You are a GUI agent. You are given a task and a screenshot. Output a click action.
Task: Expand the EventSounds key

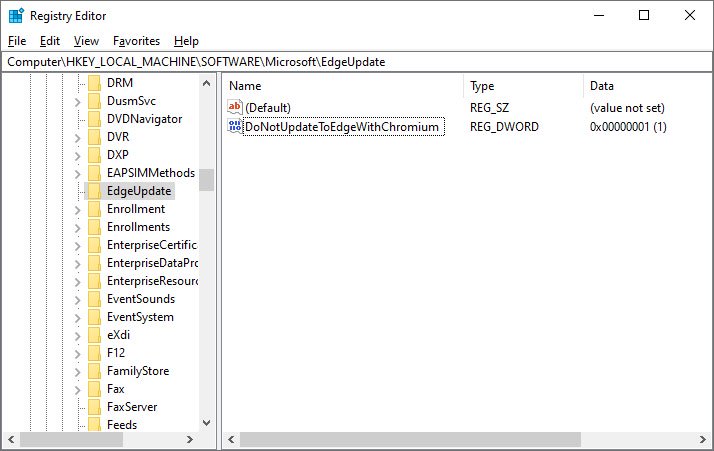point(77,300)
